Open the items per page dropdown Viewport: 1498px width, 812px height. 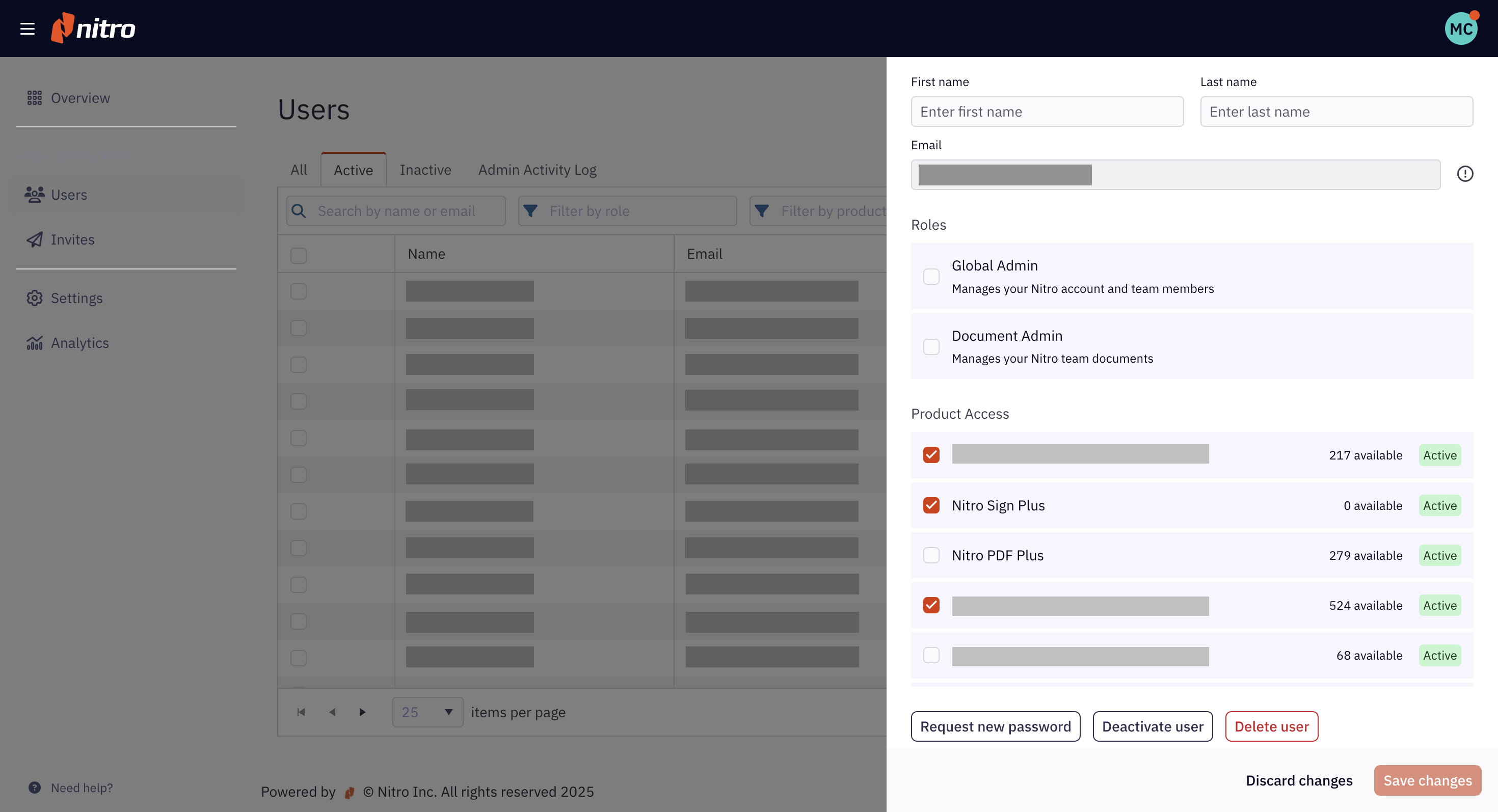pyautogui.click(x=427, y=712)
